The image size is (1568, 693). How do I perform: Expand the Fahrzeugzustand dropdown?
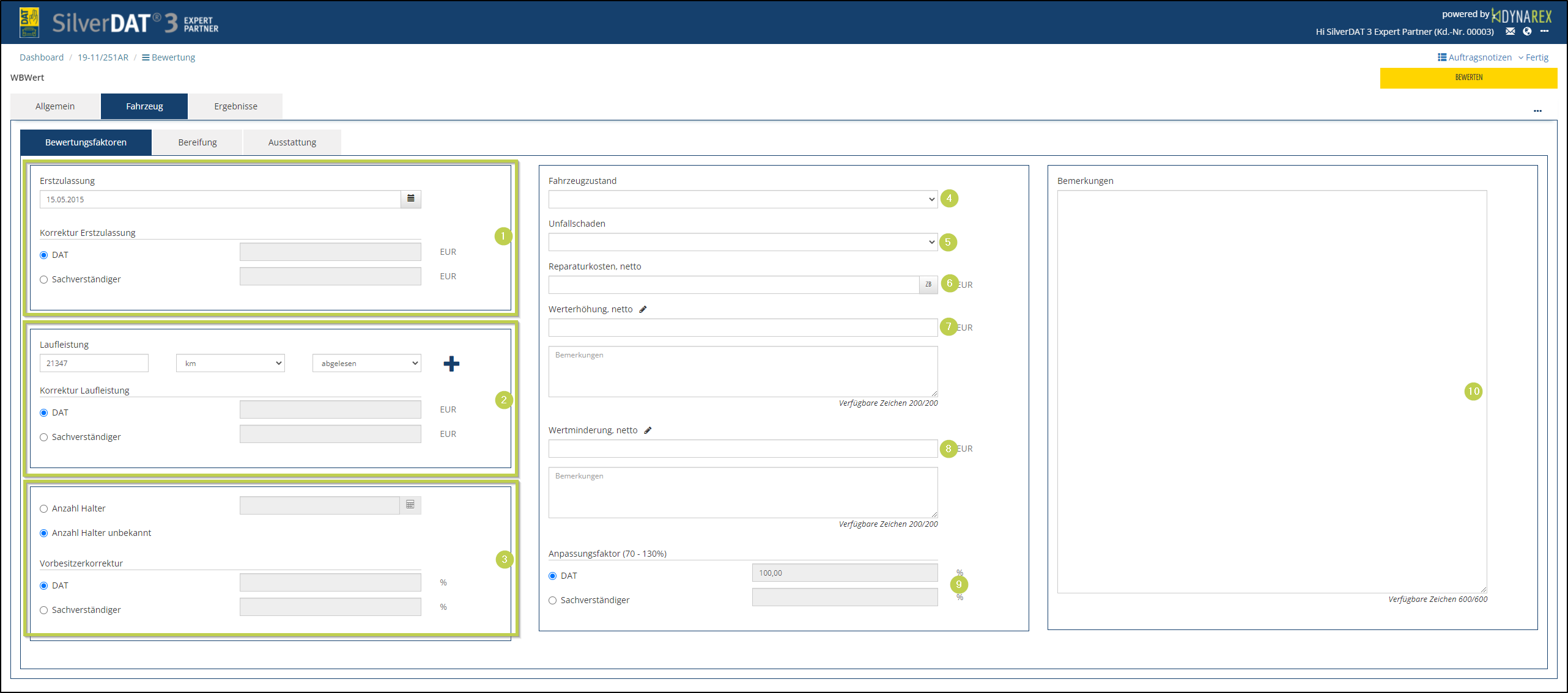[742, 199]
